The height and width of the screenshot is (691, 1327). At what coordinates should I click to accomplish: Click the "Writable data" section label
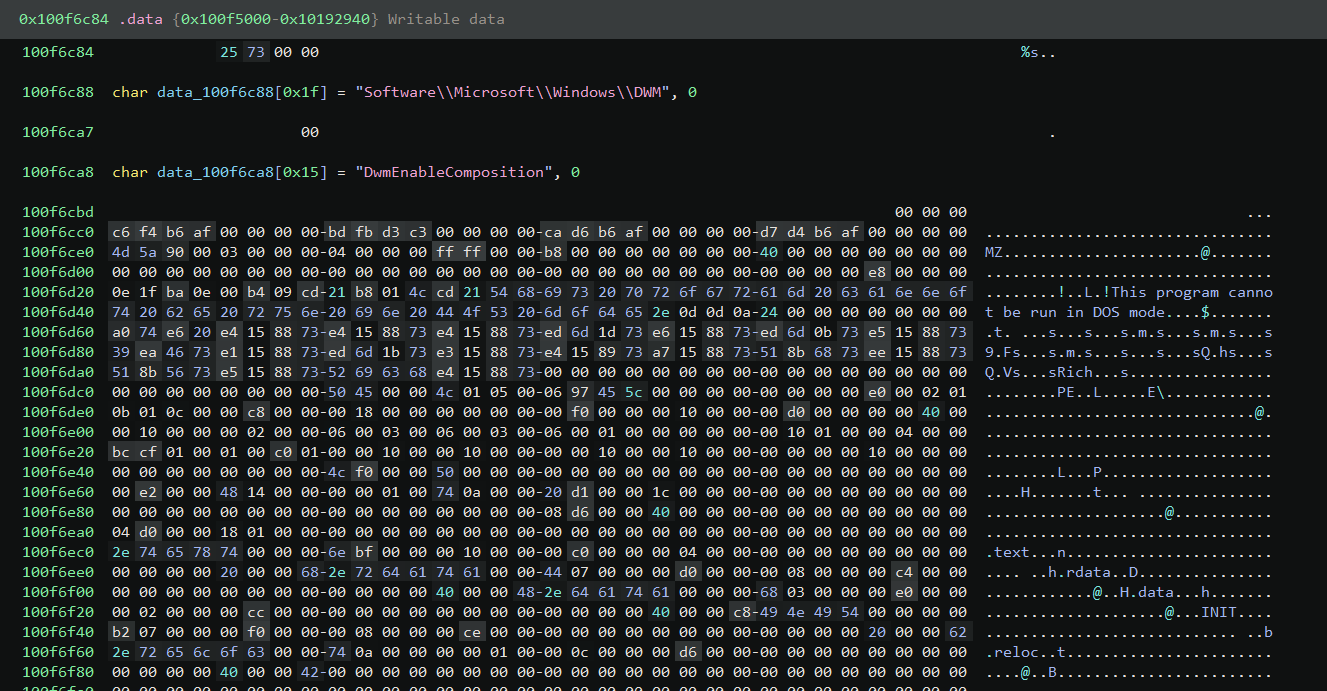click(446, 19)
